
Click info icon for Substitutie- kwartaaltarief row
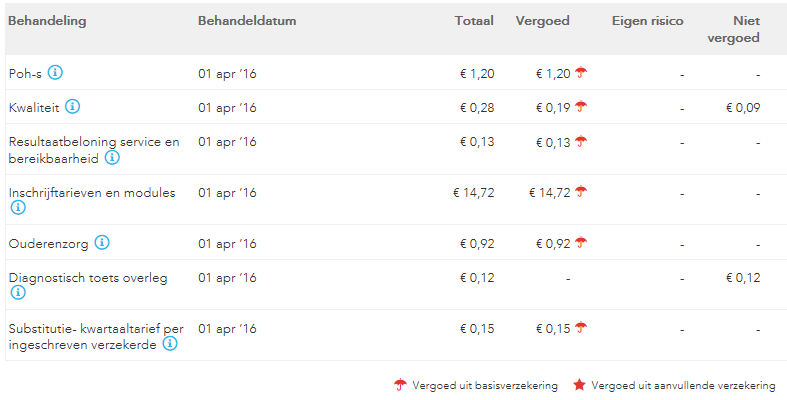pos(170,343)
